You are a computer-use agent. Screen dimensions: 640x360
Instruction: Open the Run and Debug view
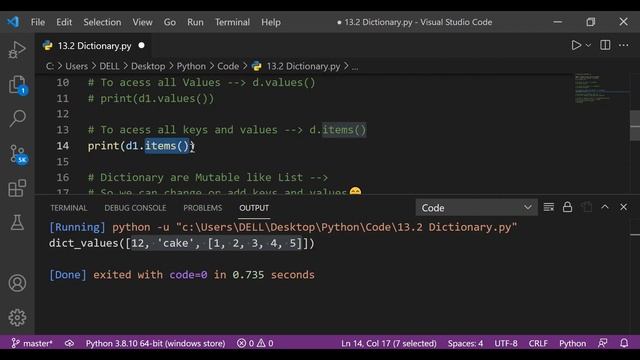(x=17, y=50)
